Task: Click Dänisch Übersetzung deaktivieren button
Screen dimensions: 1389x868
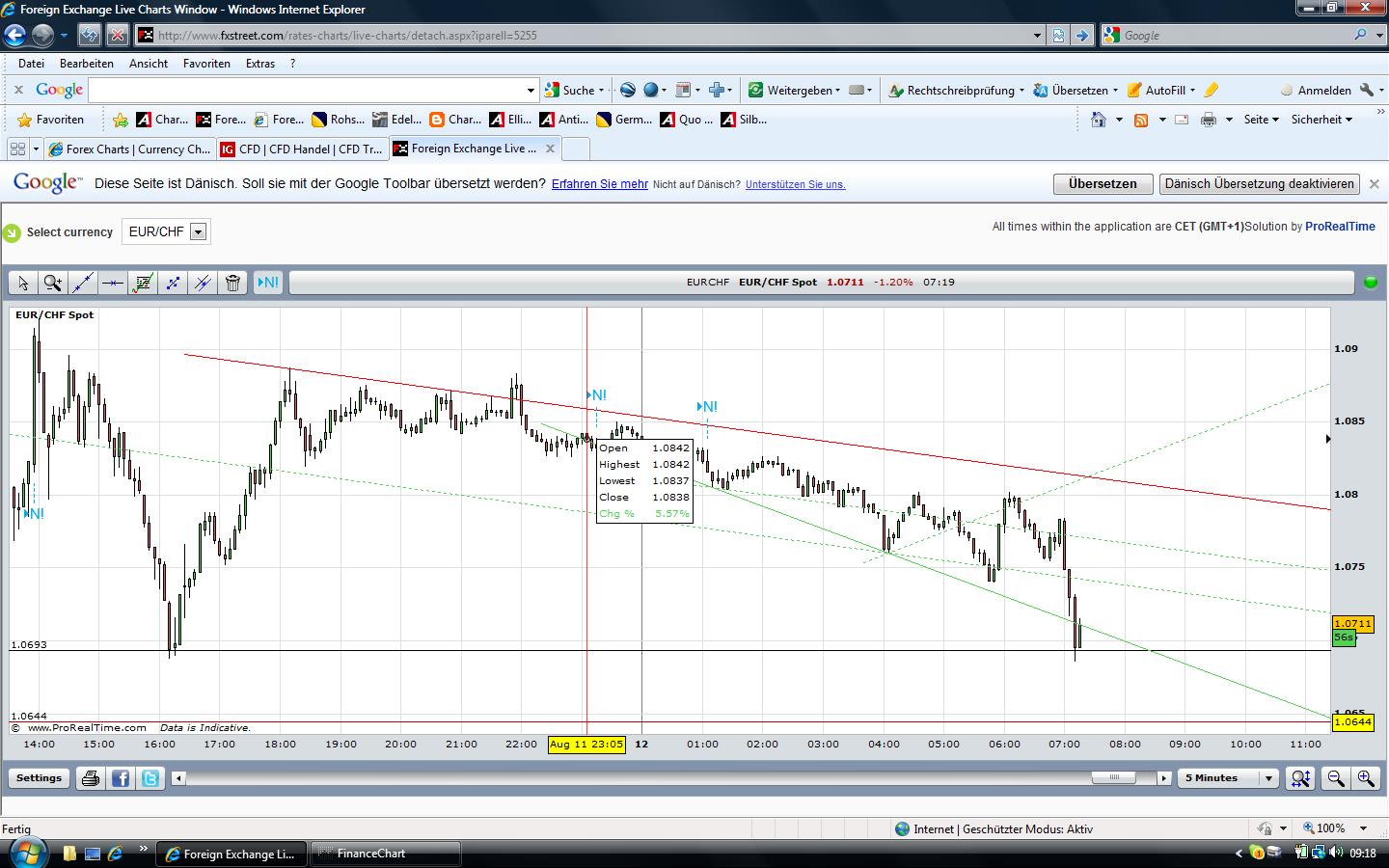Action: point(1259,184)
